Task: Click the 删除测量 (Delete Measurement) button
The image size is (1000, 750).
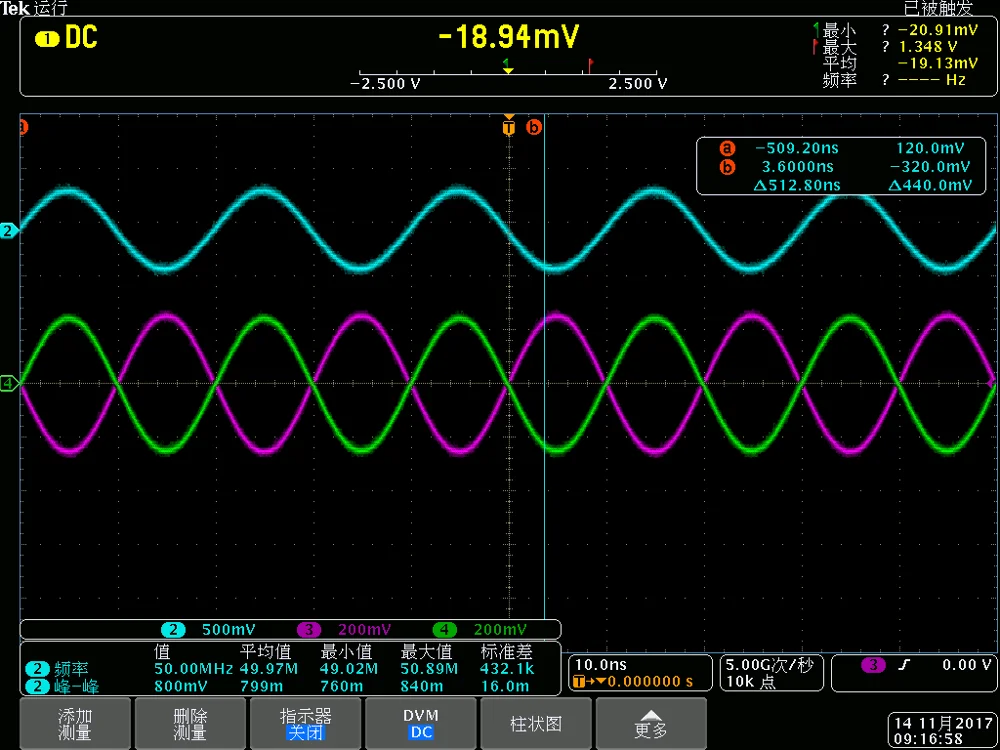Action: 190,723
